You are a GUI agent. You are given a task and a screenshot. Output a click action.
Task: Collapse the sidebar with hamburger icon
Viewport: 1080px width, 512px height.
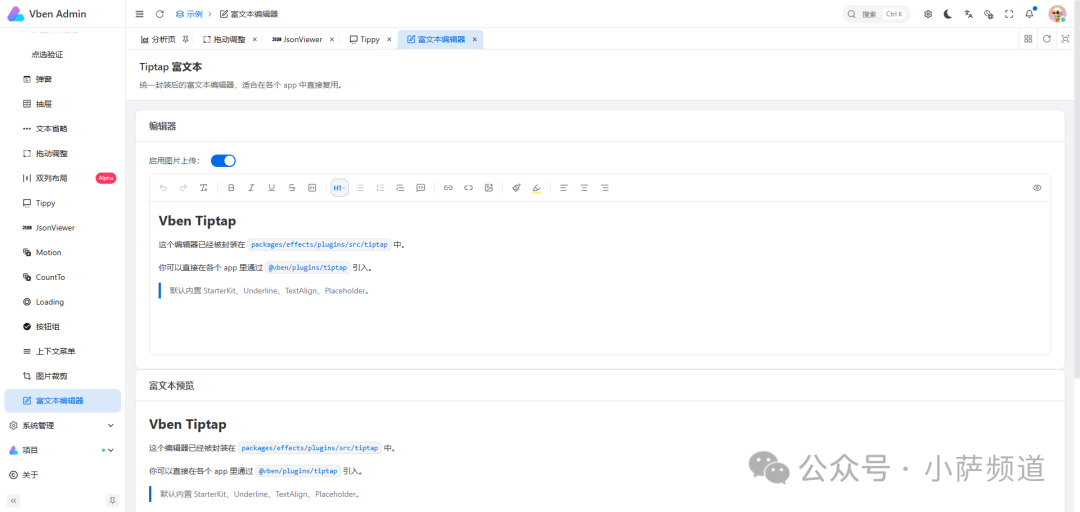coord(140,14)
